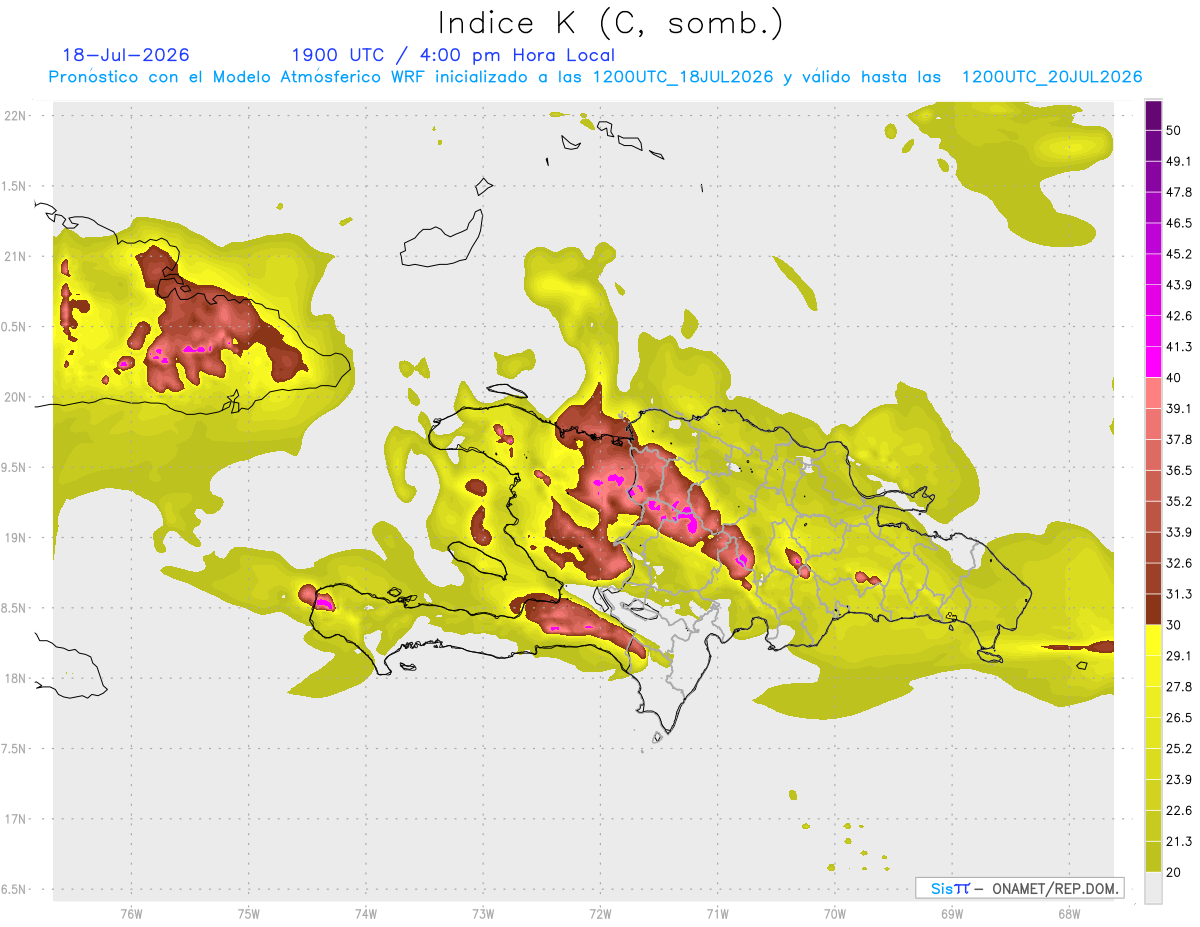
Task: Click the legend value "46.5"
Action: coord(1179,223)
